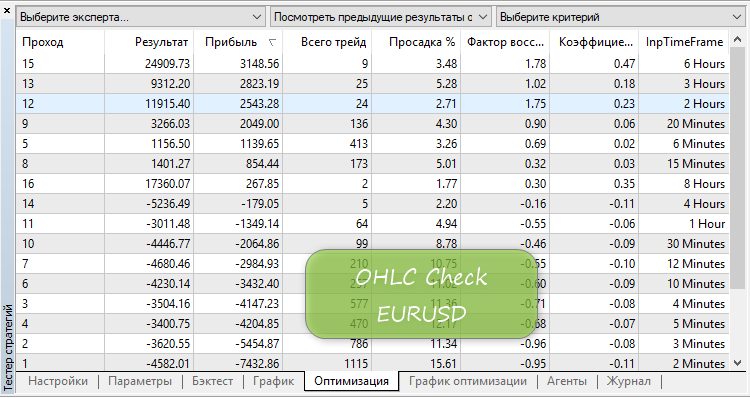Sort by the 'Фактор восс...' column header
The height and width of the screenshot is (398, 750).
(505, 42)
